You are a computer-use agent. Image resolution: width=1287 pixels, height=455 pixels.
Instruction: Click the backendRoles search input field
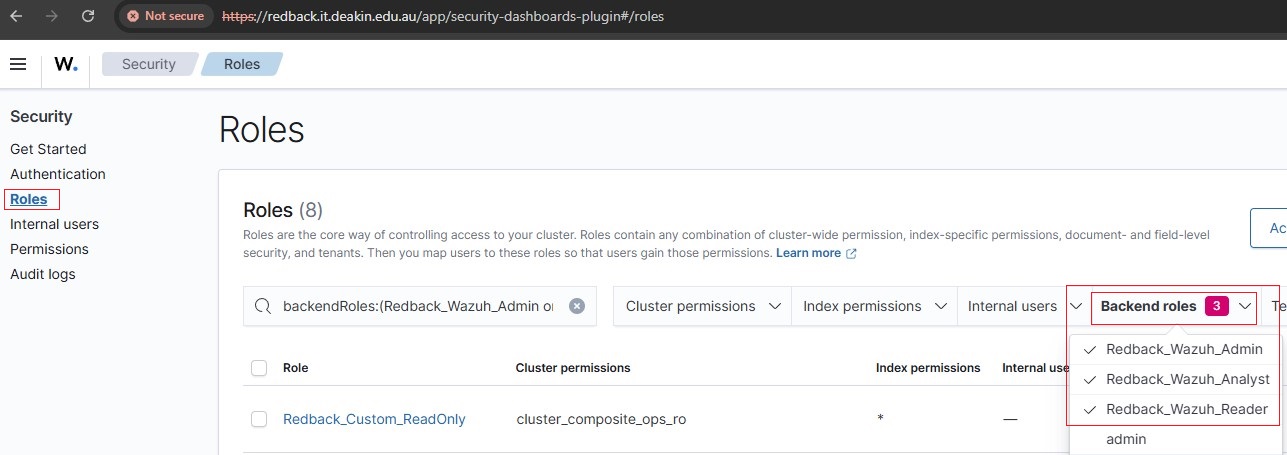418,306
